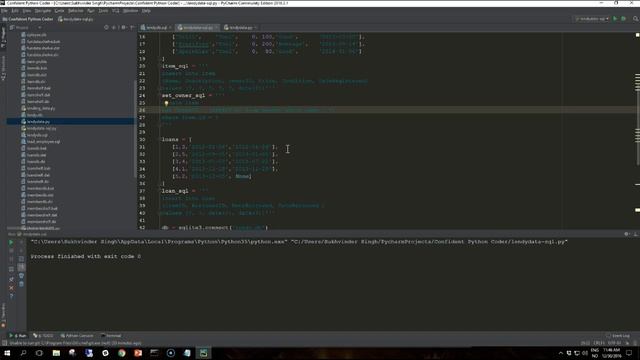Screen dimensions: 640x360
Task: Start debugging with the green bug icon
Action: pyautogui.click(x=624, y=19)
